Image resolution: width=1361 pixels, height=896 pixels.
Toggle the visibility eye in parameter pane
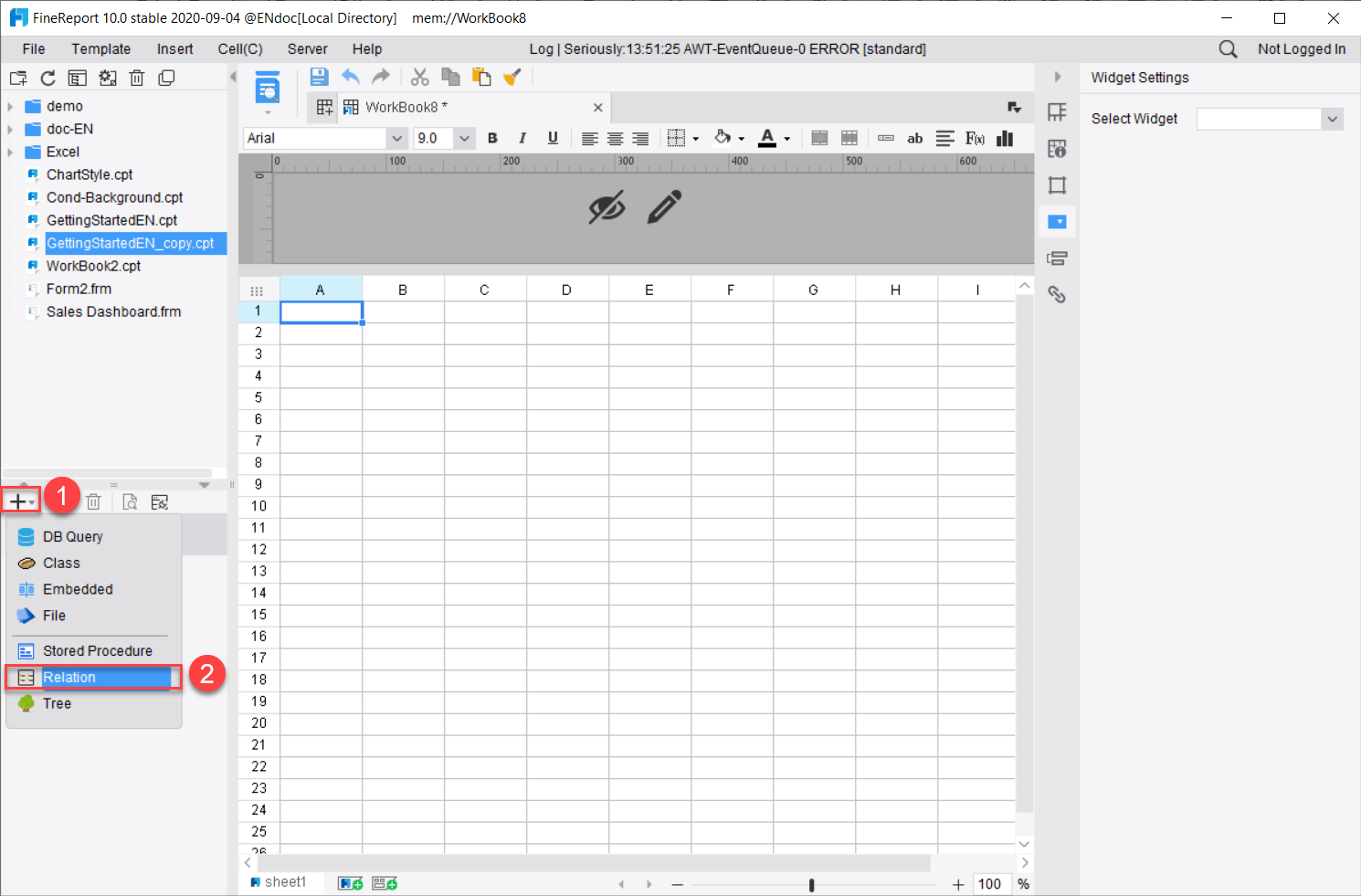tap(607, 207)
